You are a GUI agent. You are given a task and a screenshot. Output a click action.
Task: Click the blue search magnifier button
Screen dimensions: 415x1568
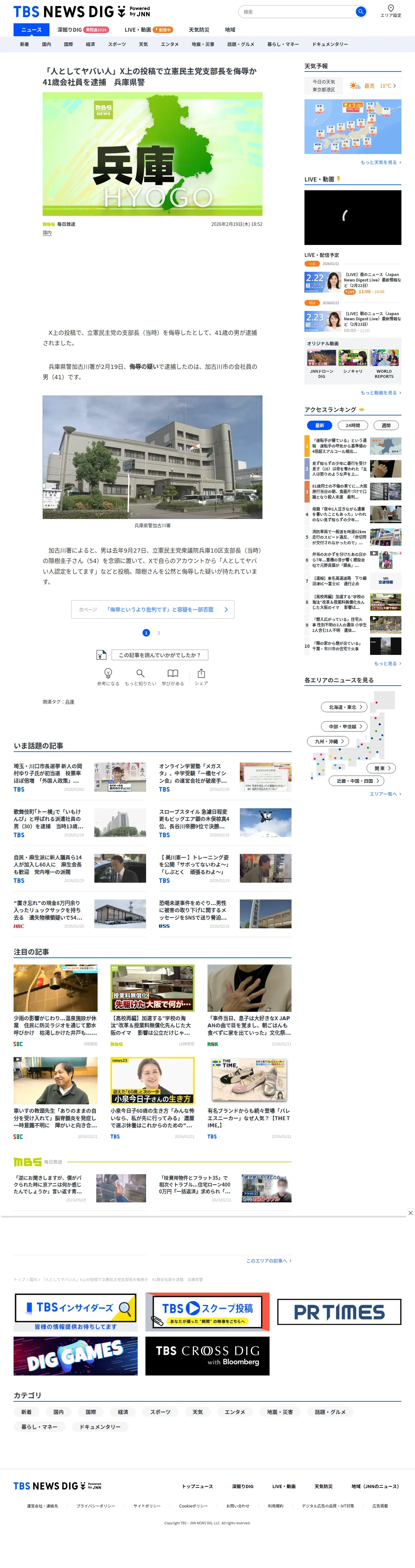pyautogui.click(x=360, y=12)
